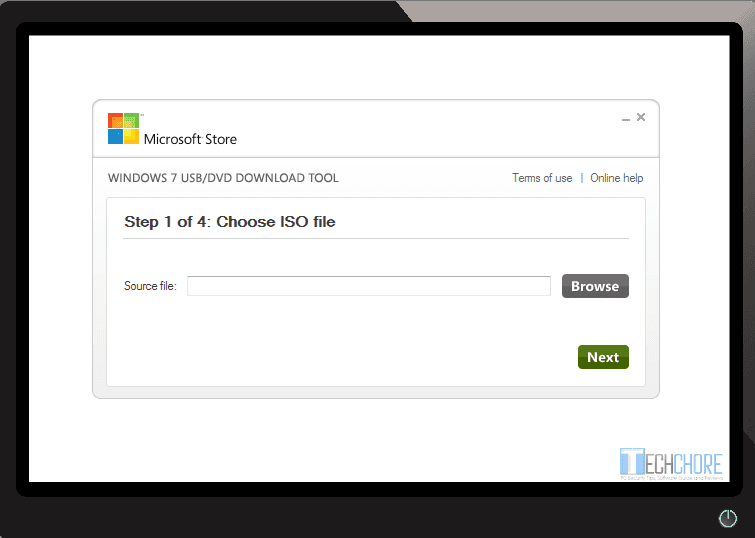Viewport: 755px width, 538px height.
Task: Click the monitor power button icon
Action: 728,518
